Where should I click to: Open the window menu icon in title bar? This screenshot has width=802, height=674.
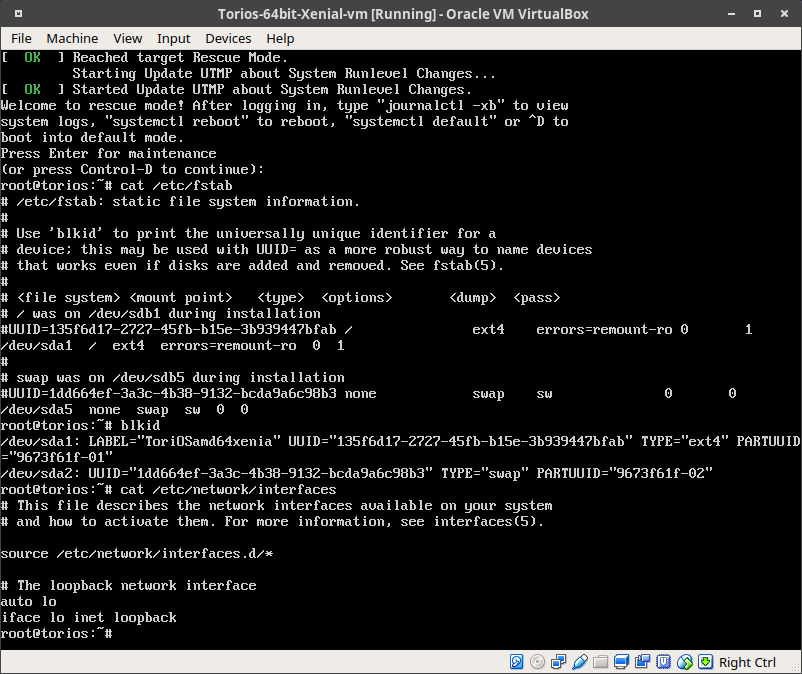click(18, 14)
